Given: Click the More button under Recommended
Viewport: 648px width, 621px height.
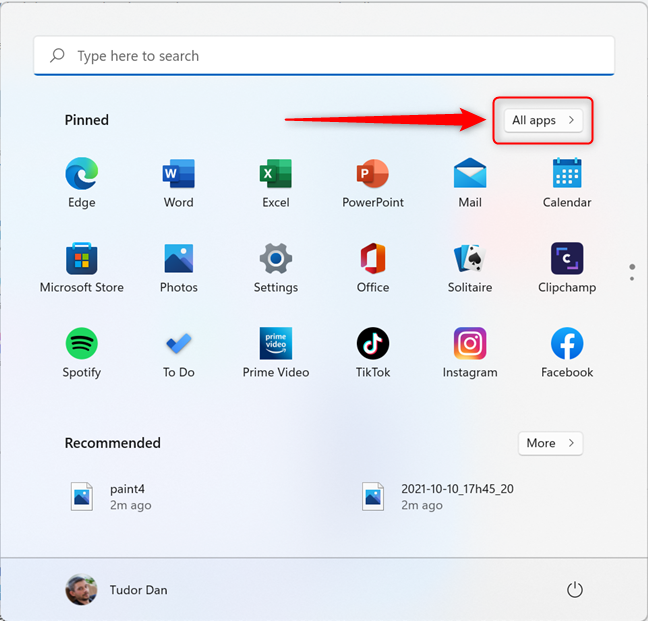Looking at the screenshot, I should 550,443.
